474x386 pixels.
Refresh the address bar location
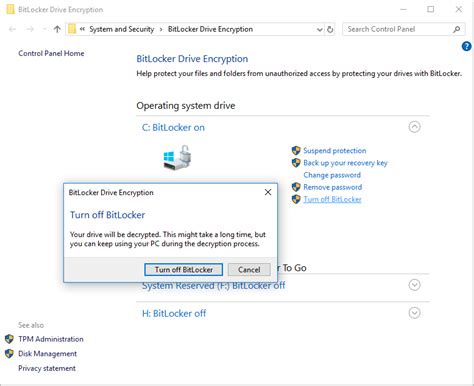[x=330, y=29]
